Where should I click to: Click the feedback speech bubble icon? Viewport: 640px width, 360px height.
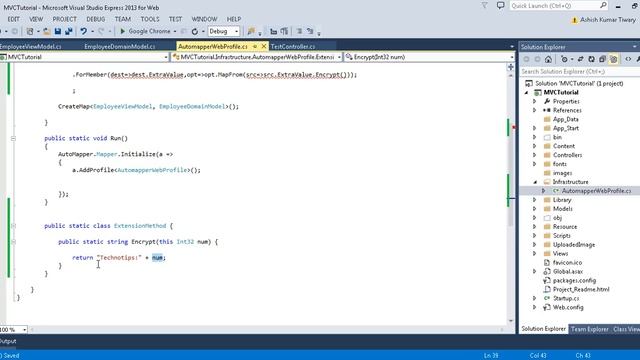pyautogui.click(x=500, y=6)
